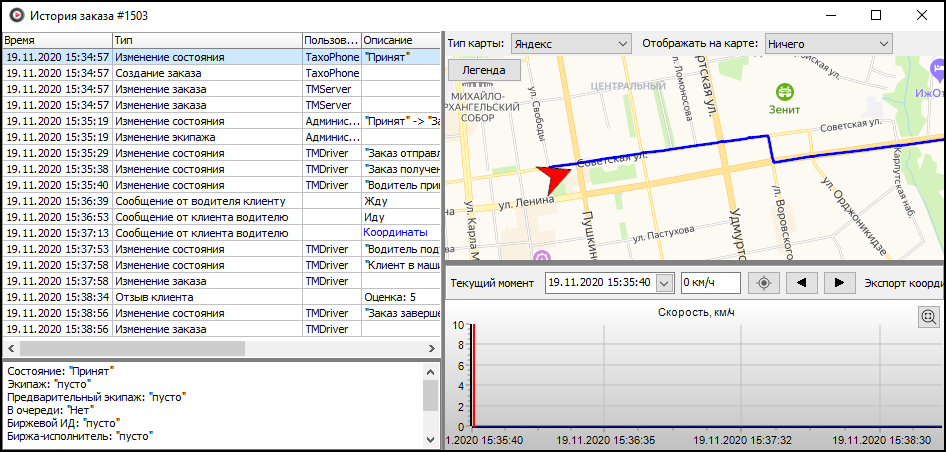Open the Легенда map legend button
The height and width of the screenshot is (452, 946).
click(x=484, y=71)
